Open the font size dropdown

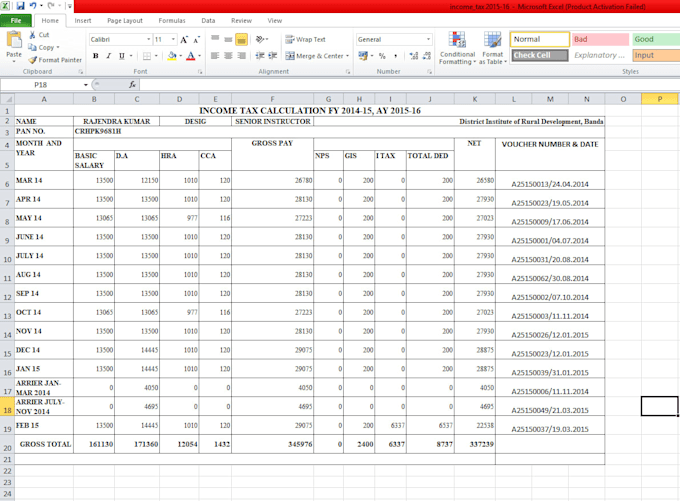[x=173, y=39]
